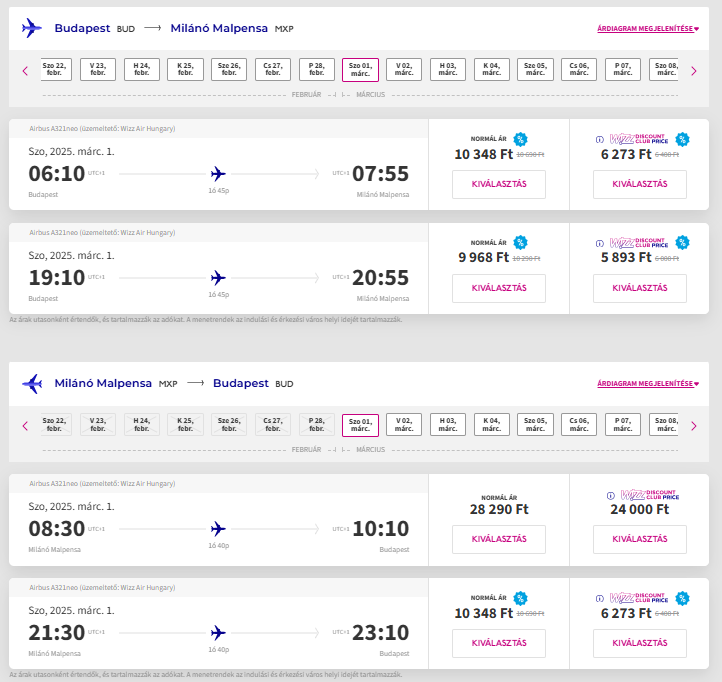The height and width of the screenshot is (682, 722).
Task: Select P 28 febr. return date tab
Action: coord(316,425)
